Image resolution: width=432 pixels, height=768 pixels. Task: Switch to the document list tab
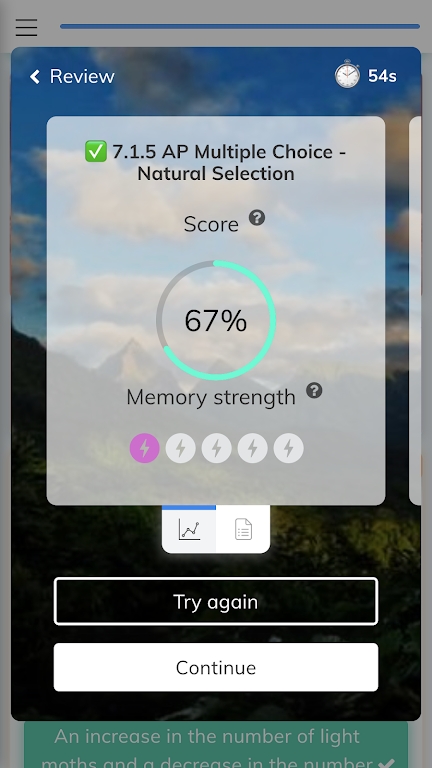pyautogui.click(x=243, y=529)
